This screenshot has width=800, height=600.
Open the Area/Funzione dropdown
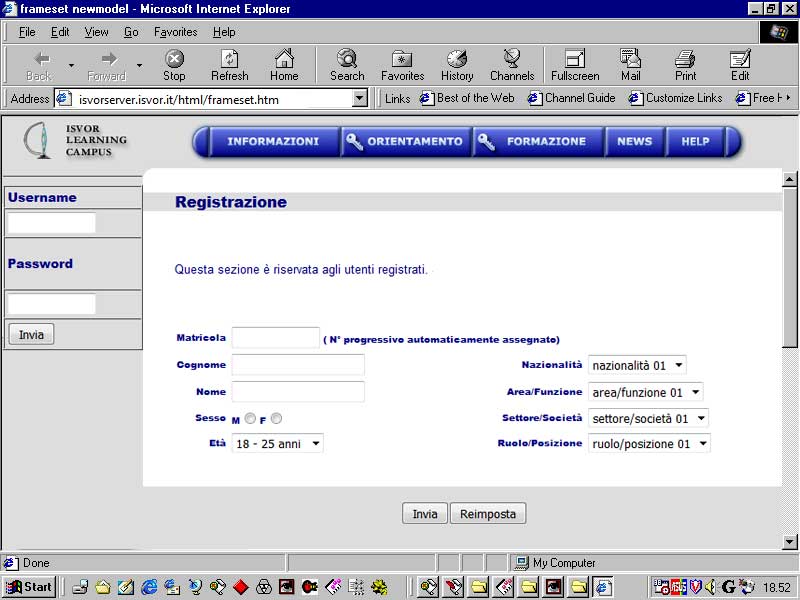point(645,392)
